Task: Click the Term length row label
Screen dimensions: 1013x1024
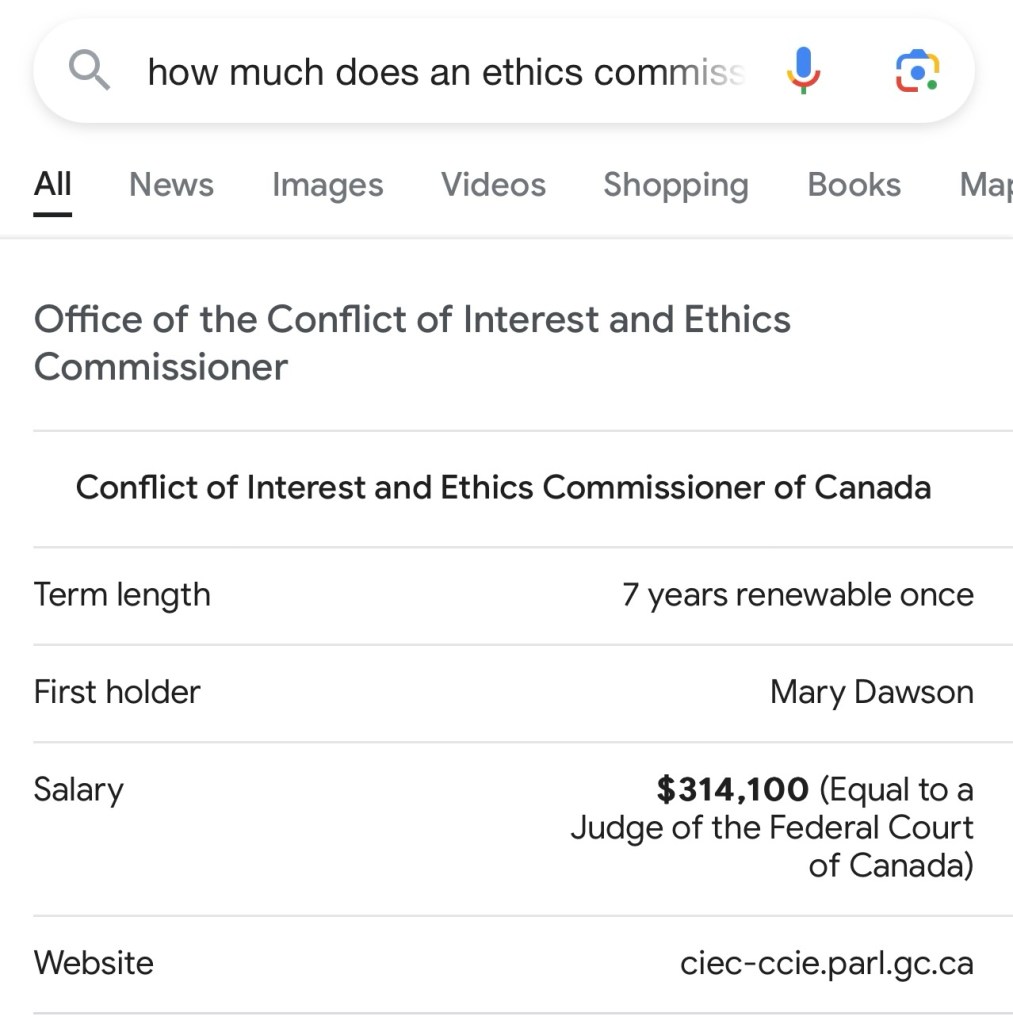Action: pyautogui.click(x=122, y=595)
